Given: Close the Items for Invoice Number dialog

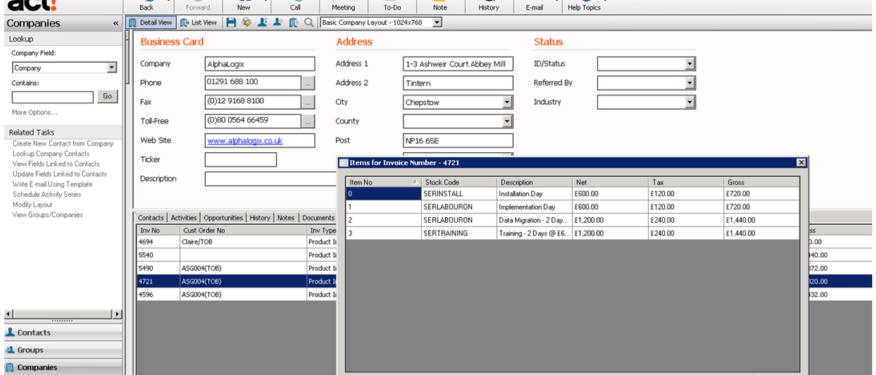Looking at the screenshot, I should (801, 163).
